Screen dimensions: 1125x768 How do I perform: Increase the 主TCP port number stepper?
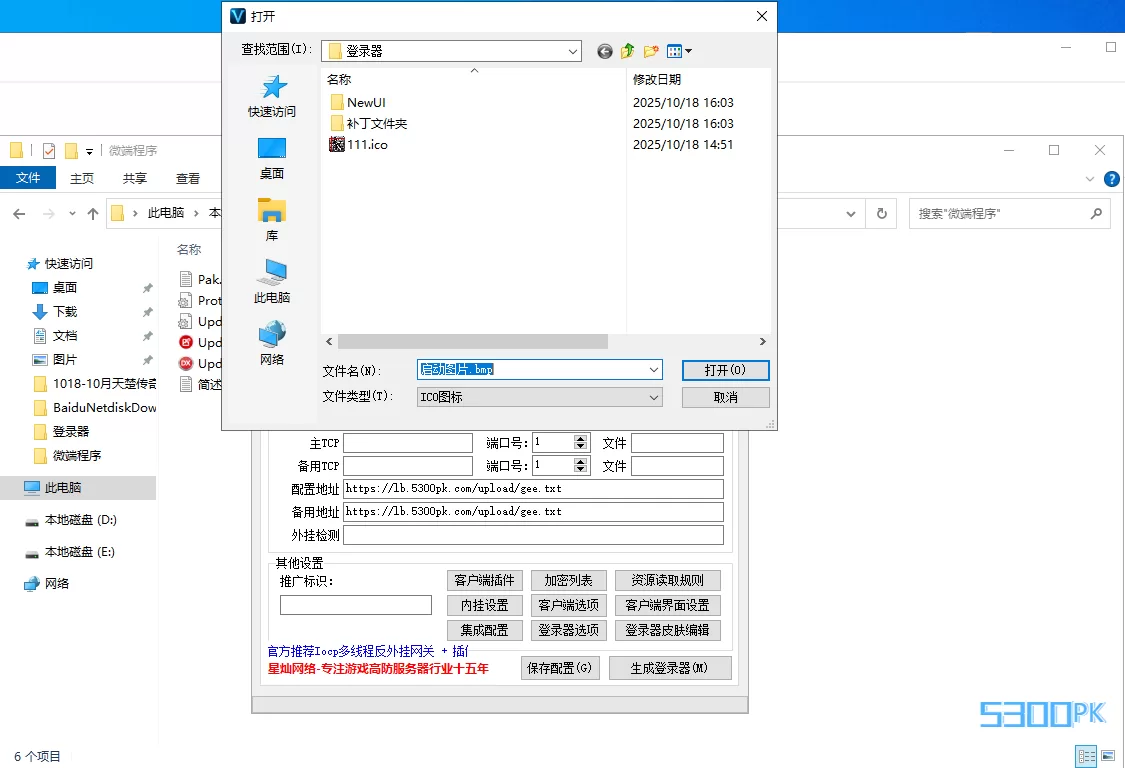click(580, 439)
